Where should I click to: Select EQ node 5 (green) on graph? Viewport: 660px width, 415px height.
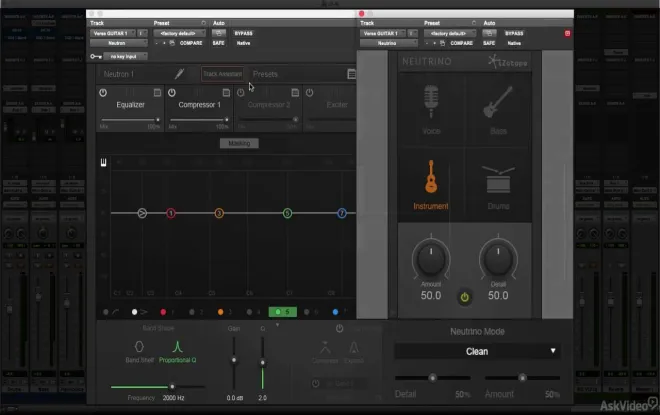click(287, 213)
